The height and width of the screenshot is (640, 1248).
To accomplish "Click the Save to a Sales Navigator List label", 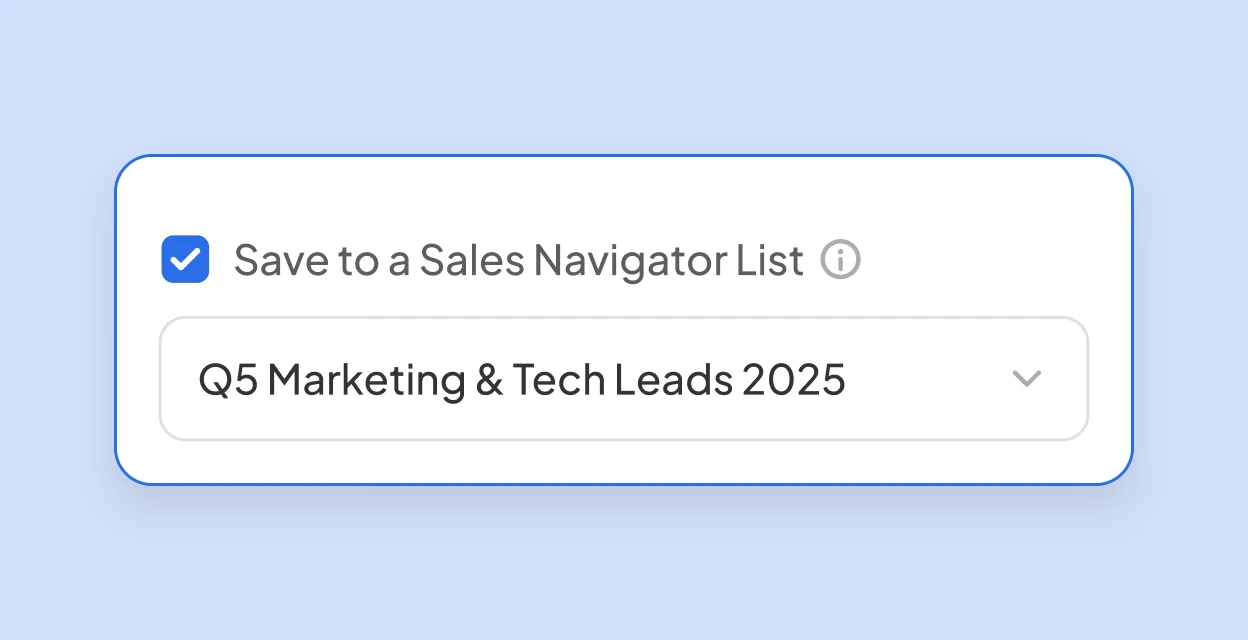I will [517, 260].
